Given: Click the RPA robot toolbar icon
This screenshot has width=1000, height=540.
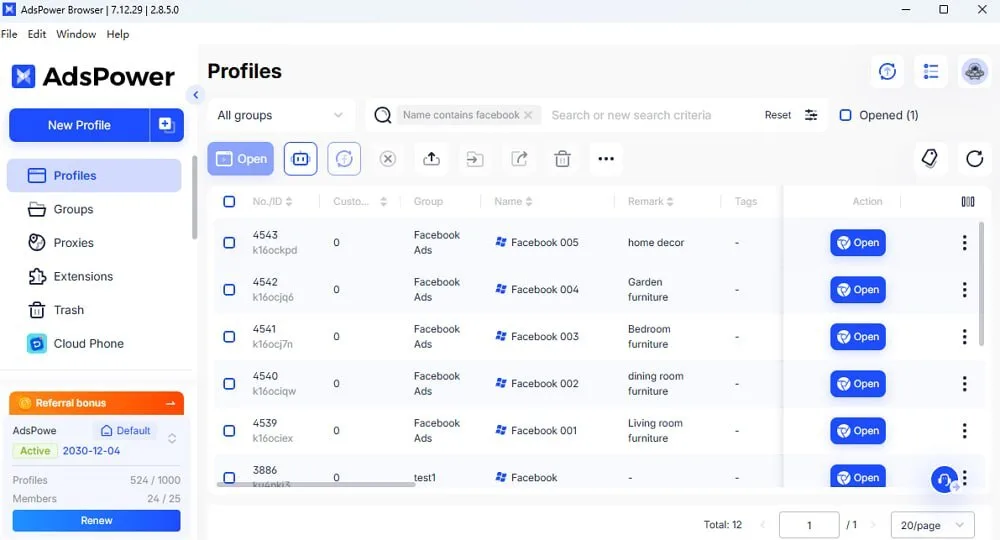Looking at the screenshot, I should (300, 159).
